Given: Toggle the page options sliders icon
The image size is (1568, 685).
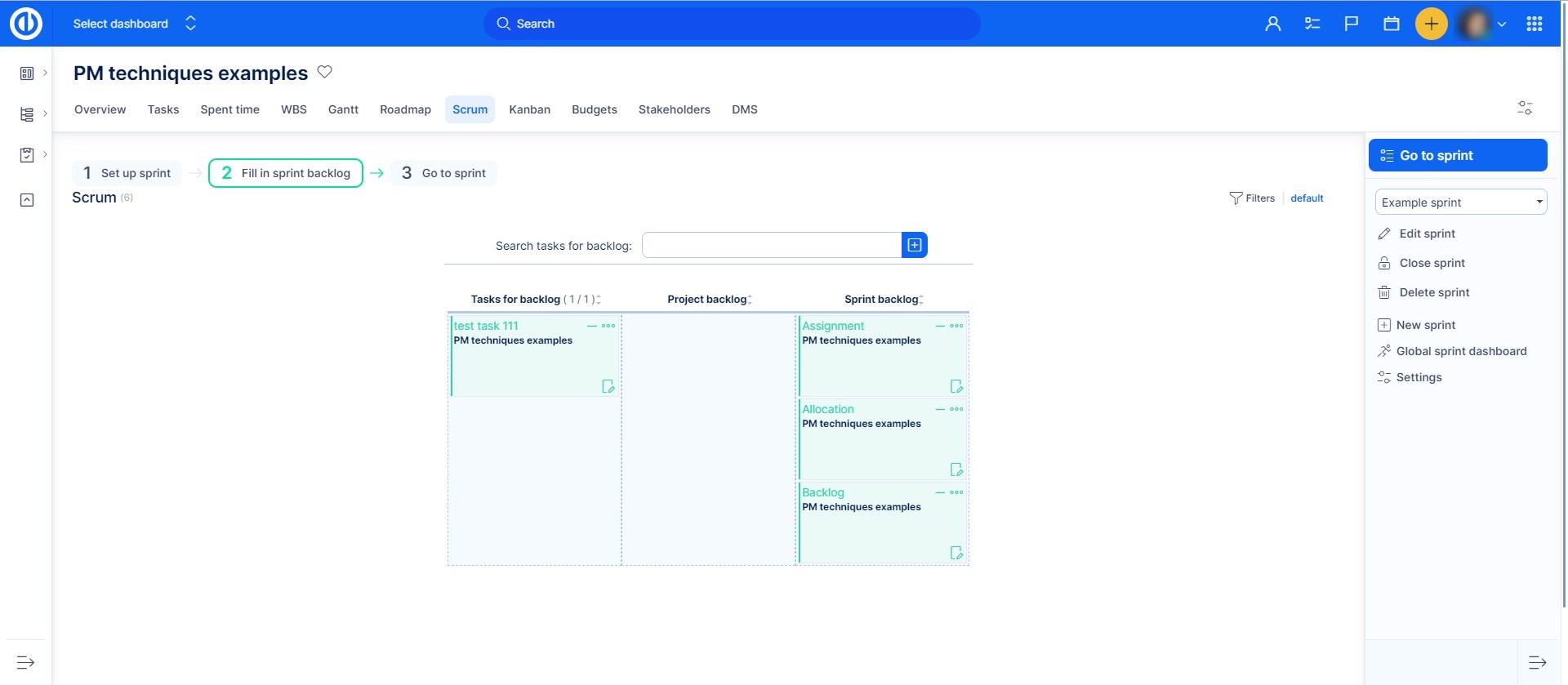Looking at the screenshot, I should point(1524,108).
